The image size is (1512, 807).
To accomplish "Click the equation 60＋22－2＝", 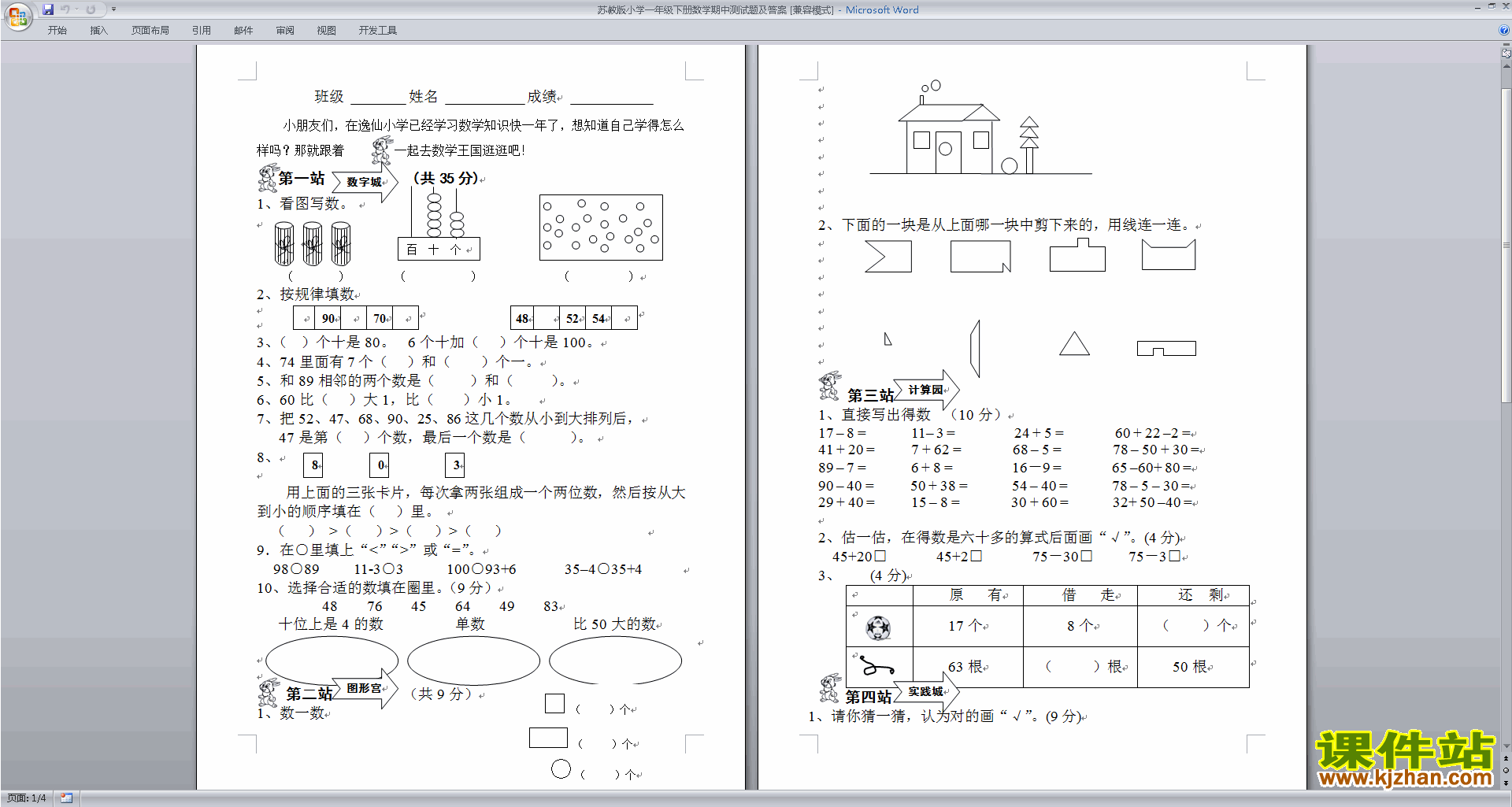I will pyautogui.click(x=1154, y=433).
